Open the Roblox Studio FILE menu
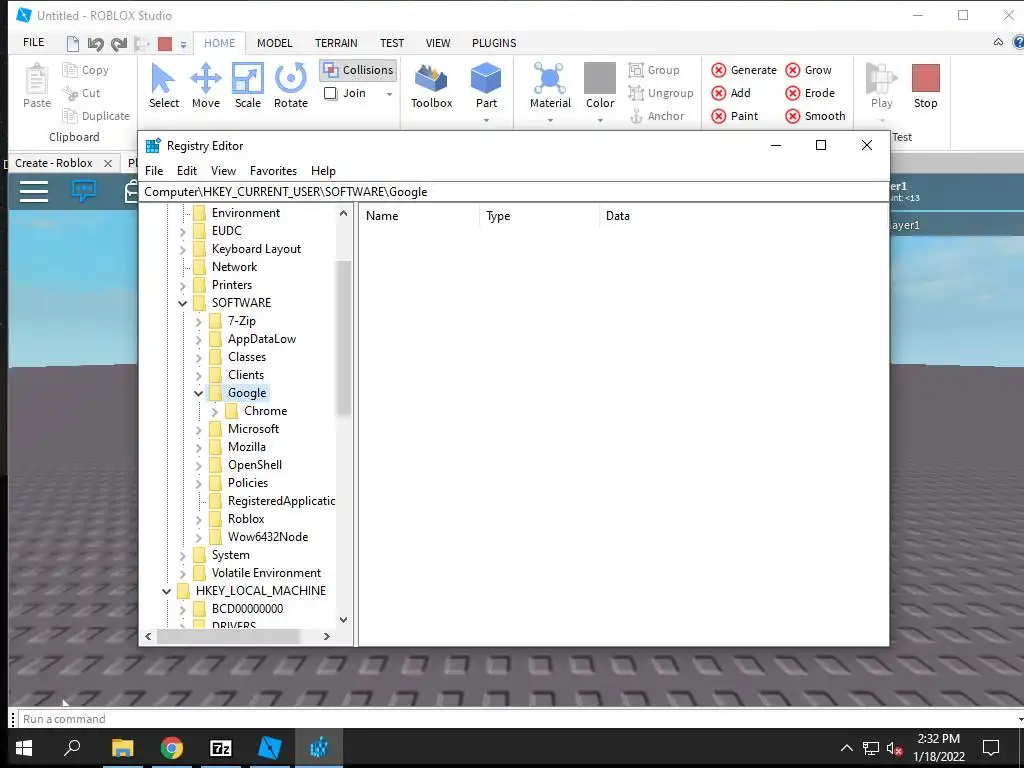This screenshot has height=768, width=1024. pyautogui.click(x=33, y=42)
